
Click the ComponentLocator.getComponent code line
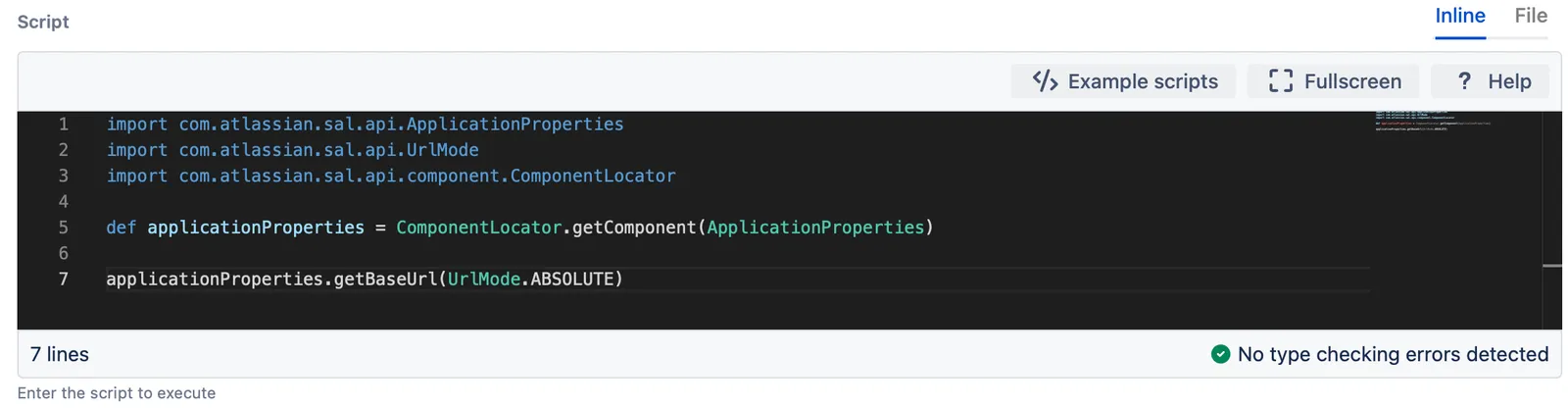(x=519, y=228)
